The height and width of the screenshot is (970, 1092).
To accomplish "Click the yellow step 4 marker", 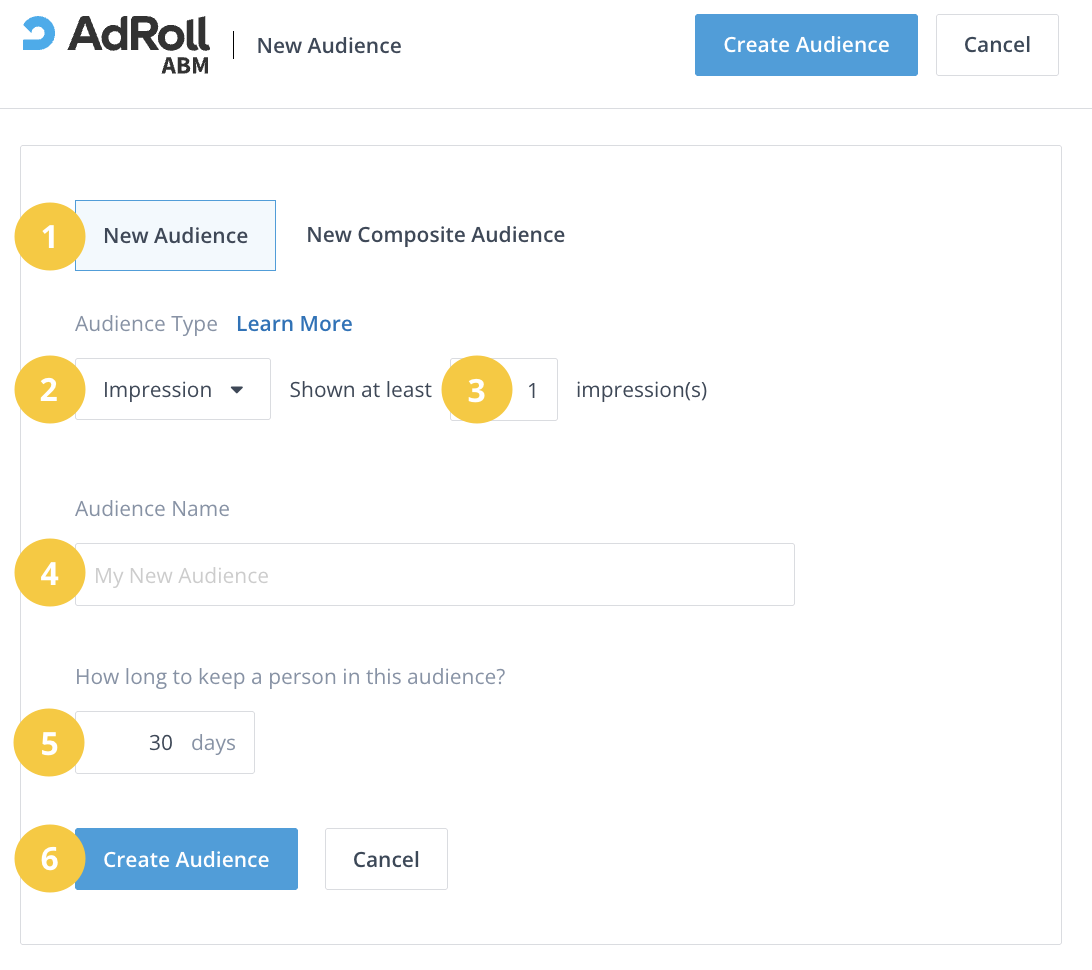I will coord(48,574).
